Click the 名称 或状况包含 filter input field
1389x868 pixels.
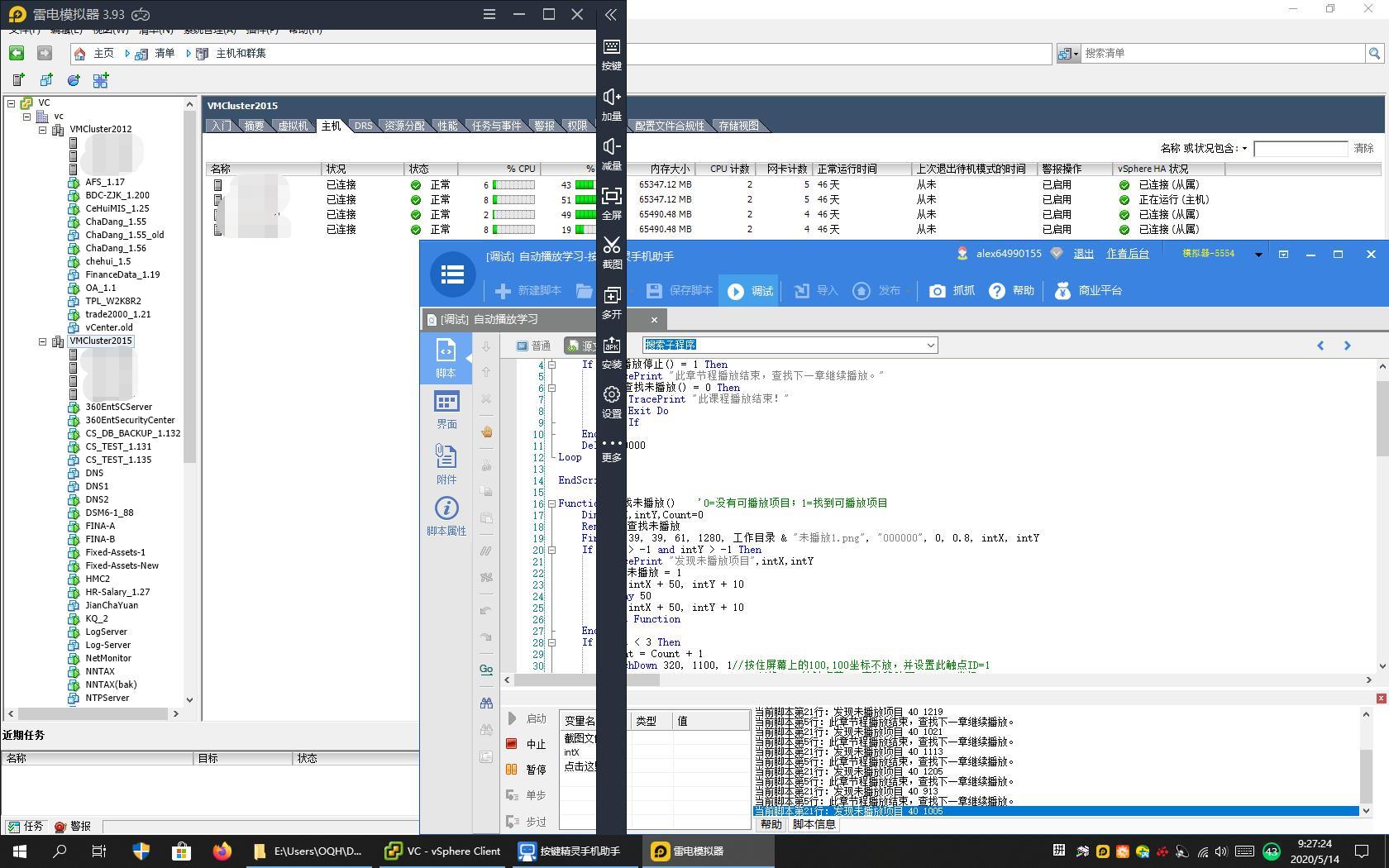coord(1300,149)
